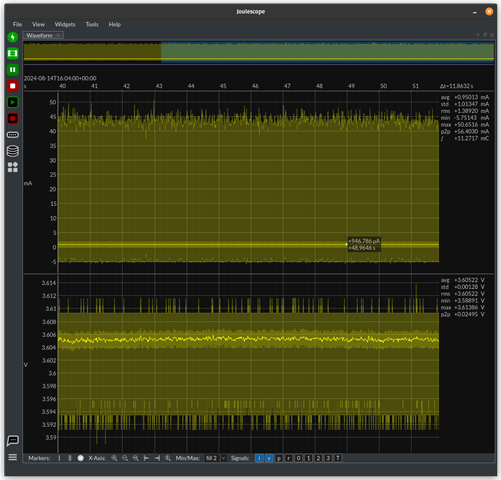Click the pin left X-axis icon
Image resolution: width=501 pixels, height=480 pixels.
point(146,458)
